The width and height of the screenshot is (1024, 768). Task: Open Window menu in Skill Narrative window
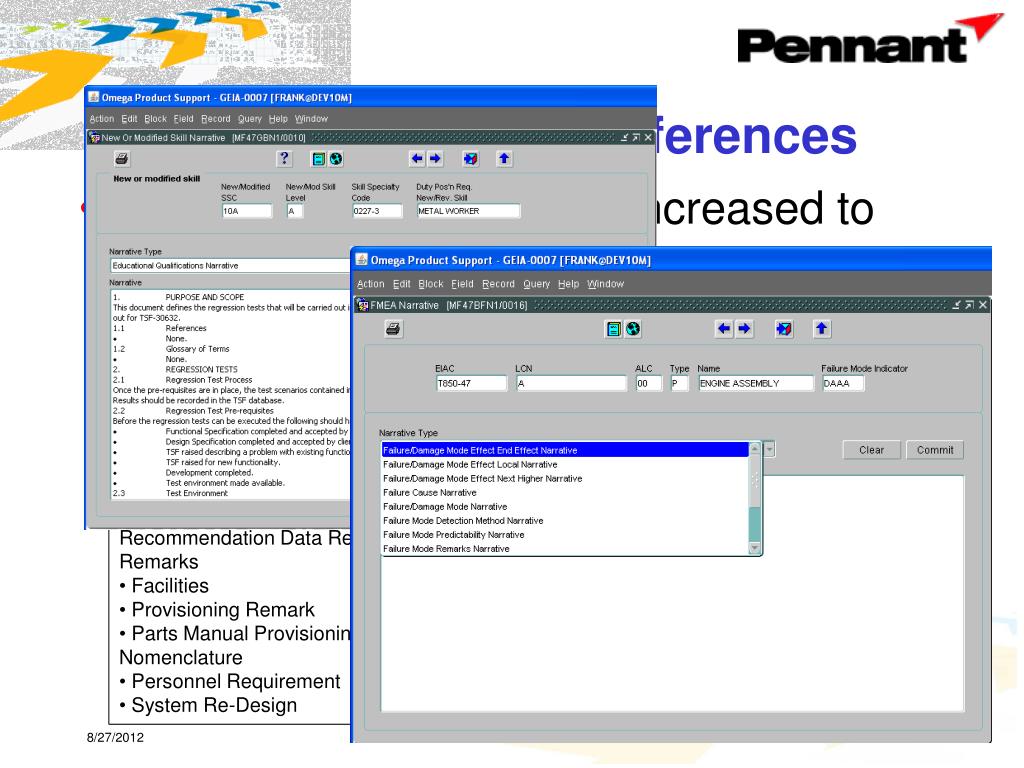point(311,119)
